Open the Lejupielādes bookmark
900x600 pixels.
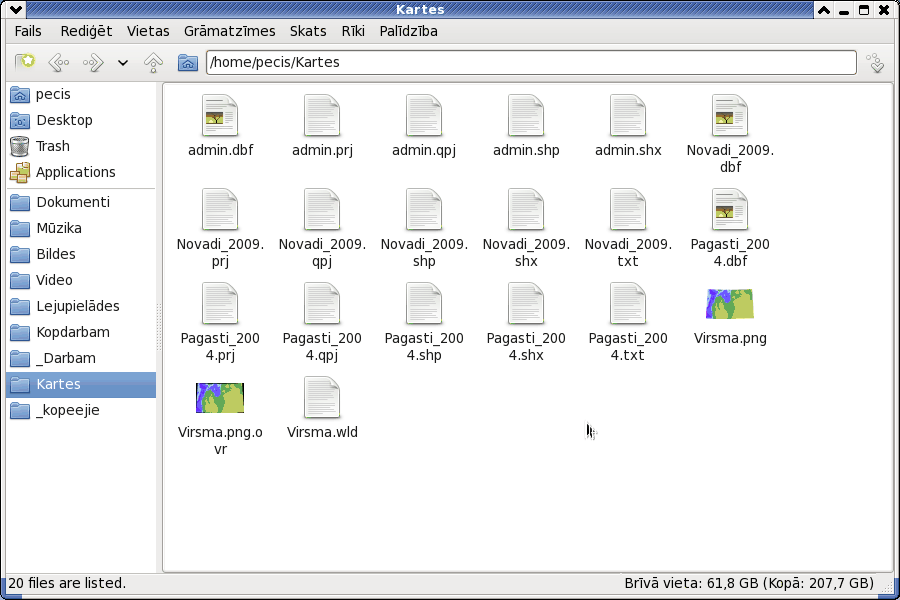tap(81, 306)
